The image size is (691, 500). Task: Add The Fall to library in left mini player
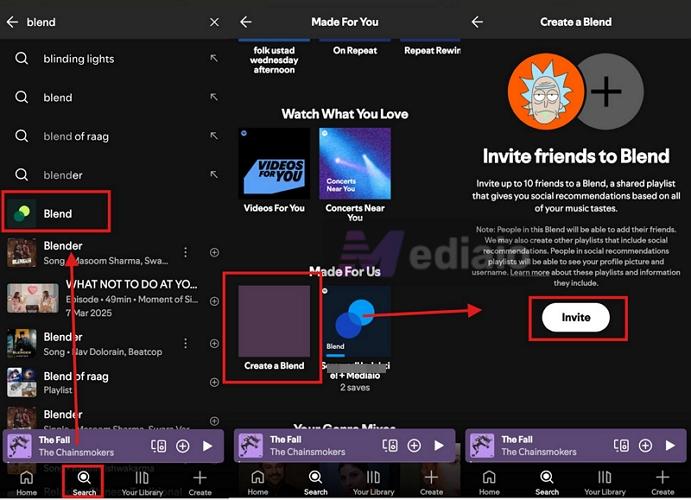(182, 446)
